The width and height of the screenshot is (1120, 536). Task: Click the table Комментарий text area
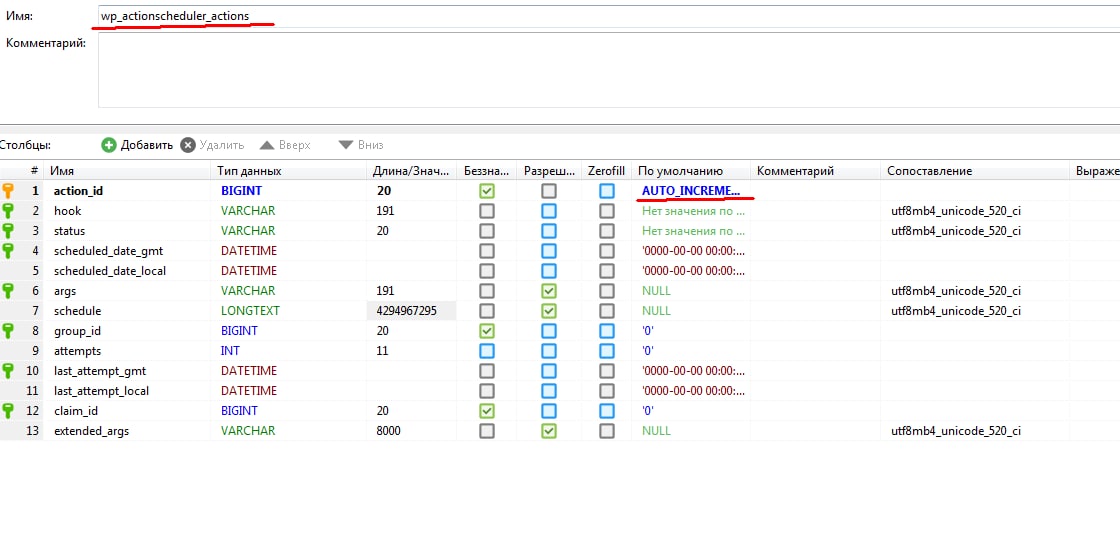pyautogui.click(x=609, y=70)
